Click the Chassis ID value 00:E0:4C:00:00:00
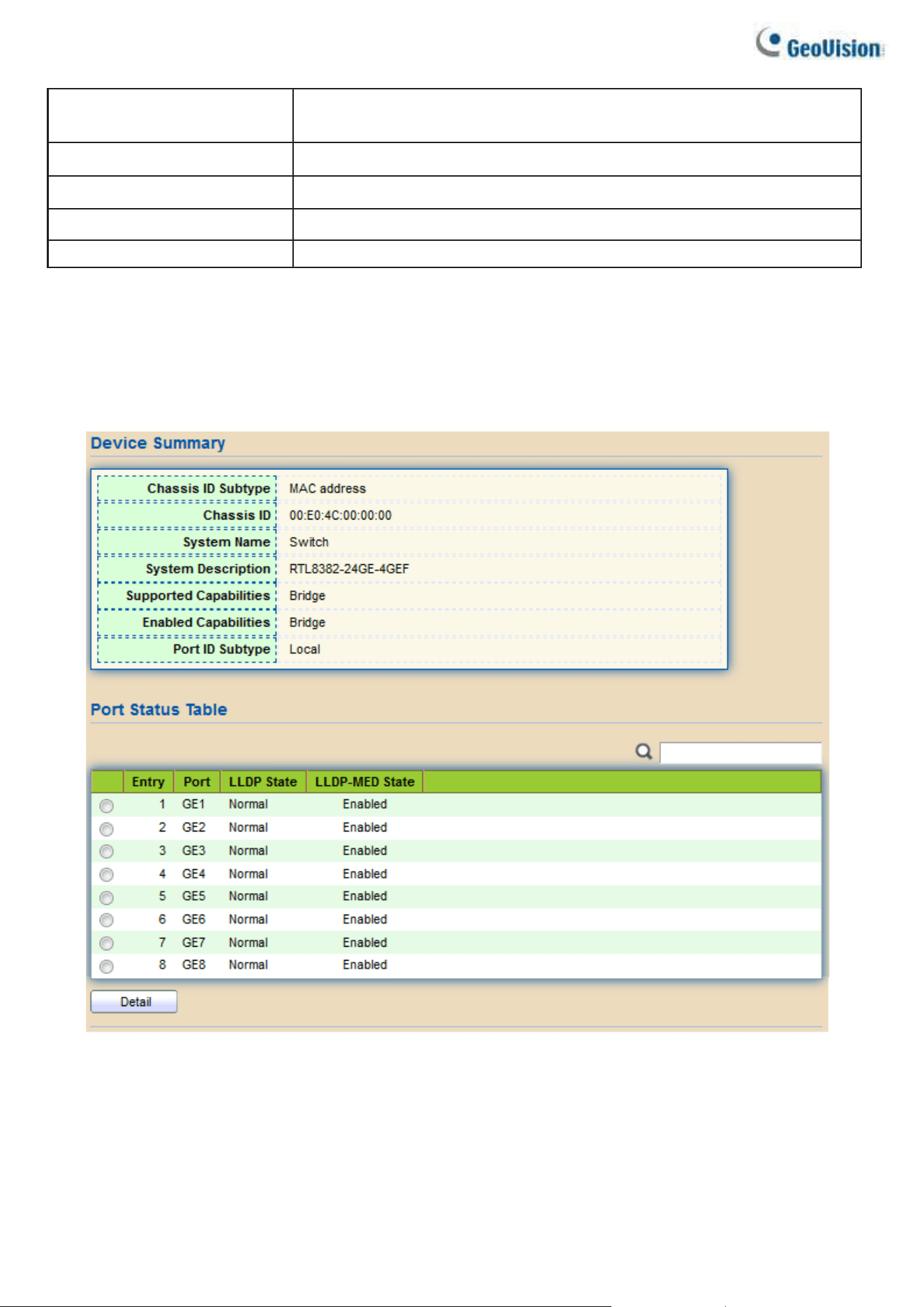Screen dimensions: 924x1307 click(341, 515)
